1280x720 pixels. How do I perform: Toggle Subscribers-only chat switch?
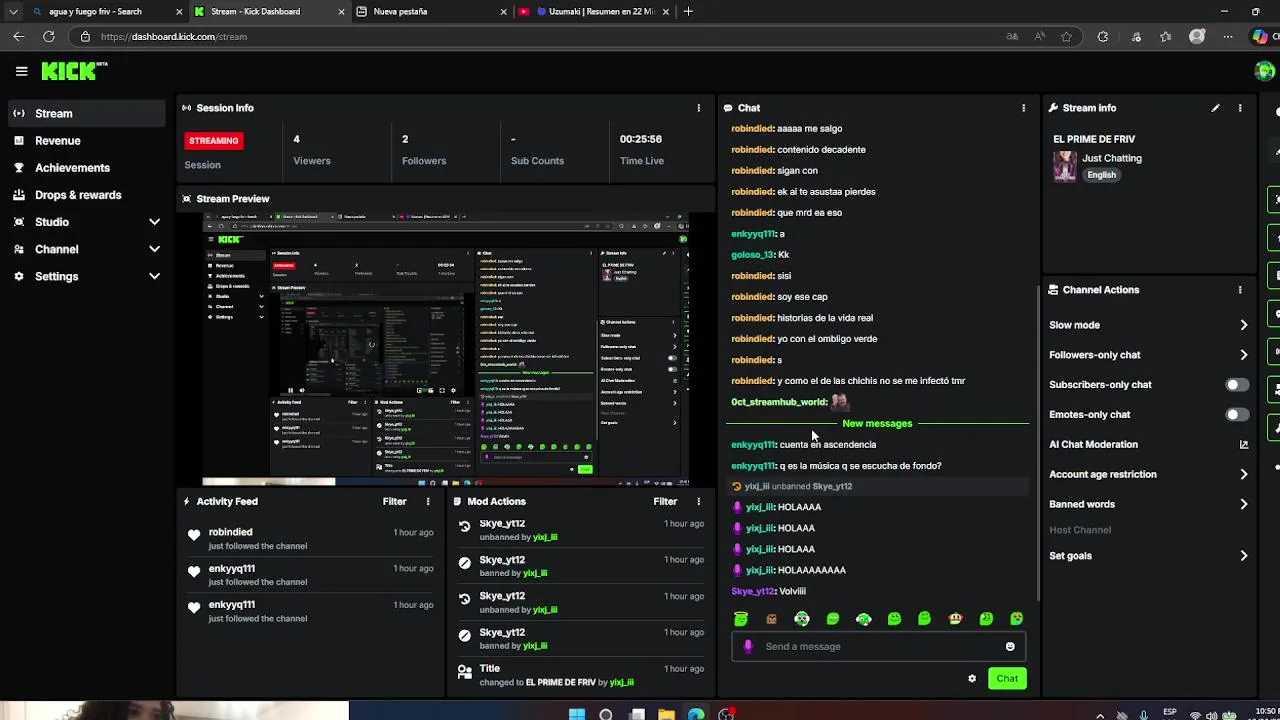click(1237, 385)
